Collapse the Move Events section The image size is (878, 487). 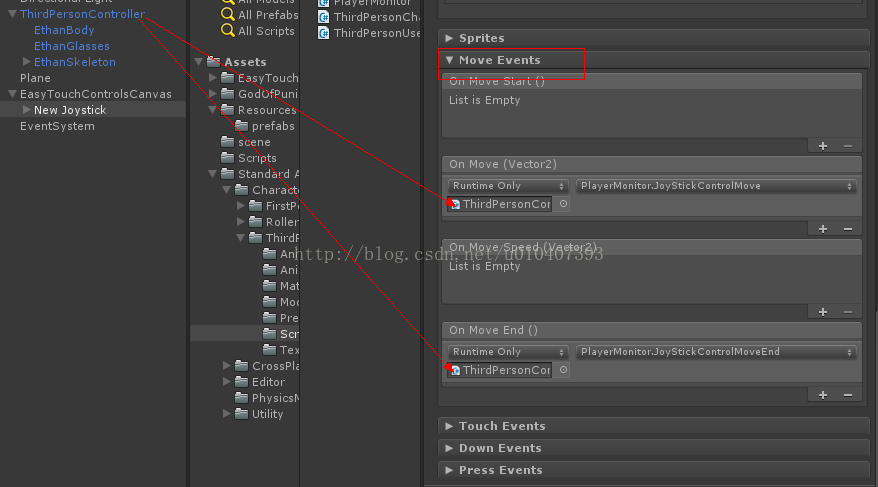[x=449, y=60]
